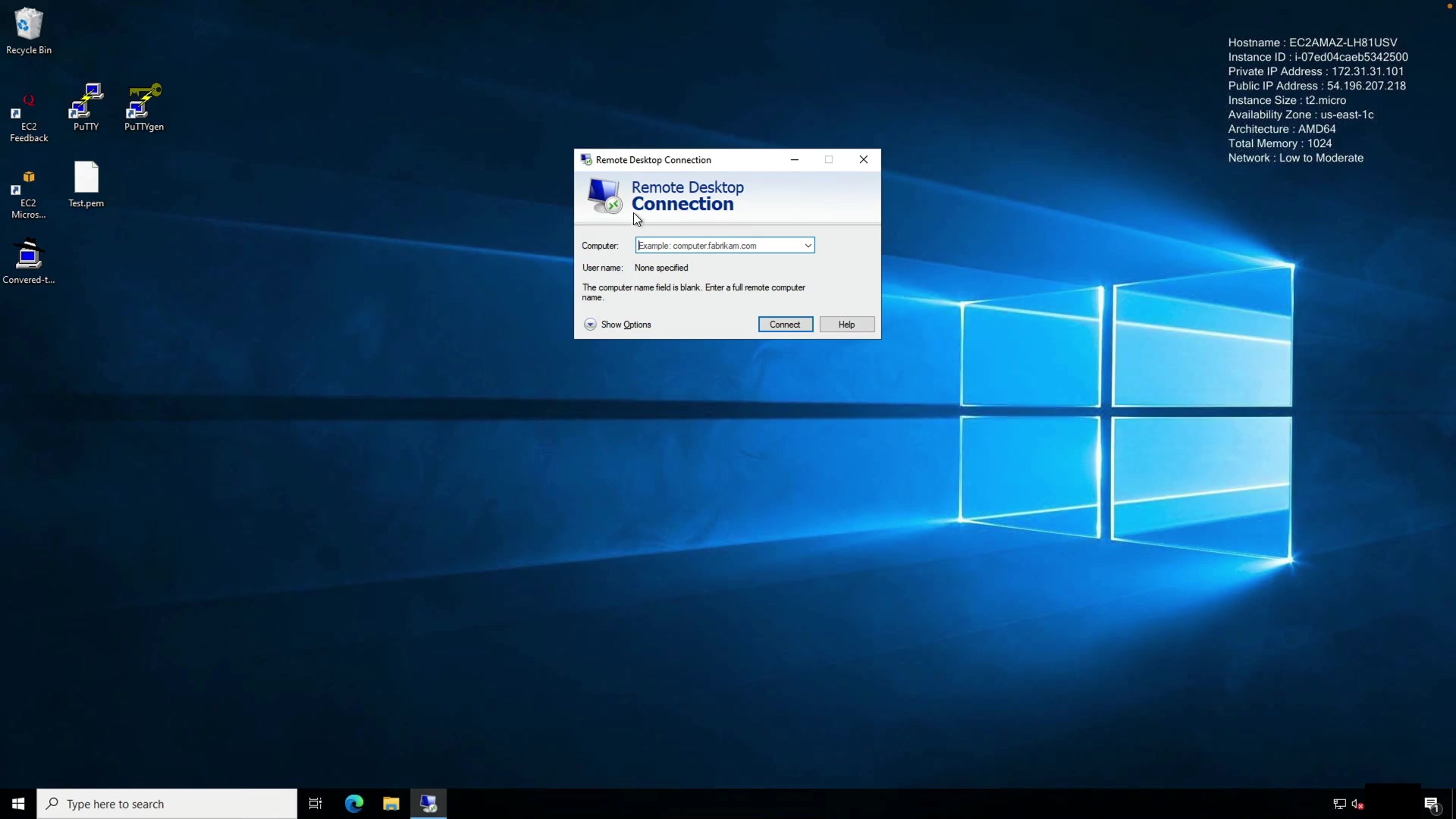This screenshot has height=819, width=1456.
Task: Launch the PuTTYgen desktop shortcut
Action: coord(143,102)
